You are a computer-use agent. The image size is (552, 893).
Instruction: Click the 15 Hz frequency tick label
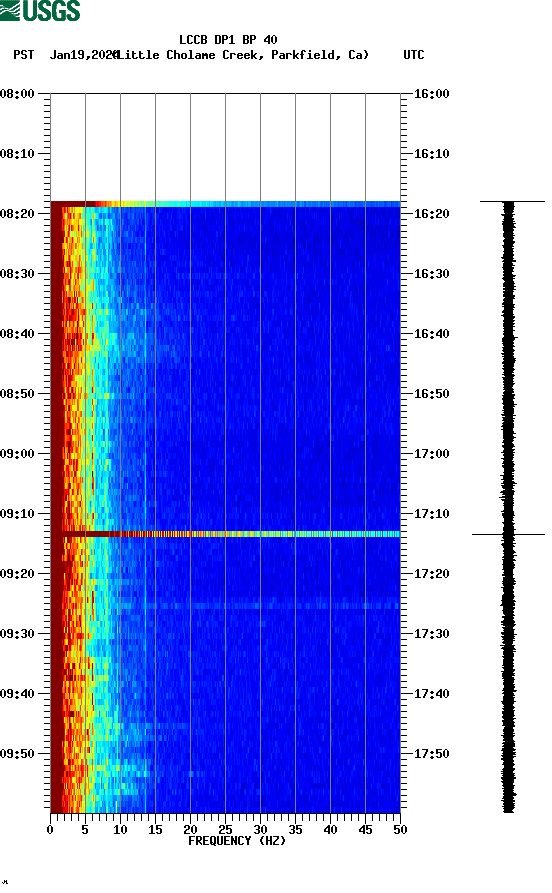[x=156, y=830]
